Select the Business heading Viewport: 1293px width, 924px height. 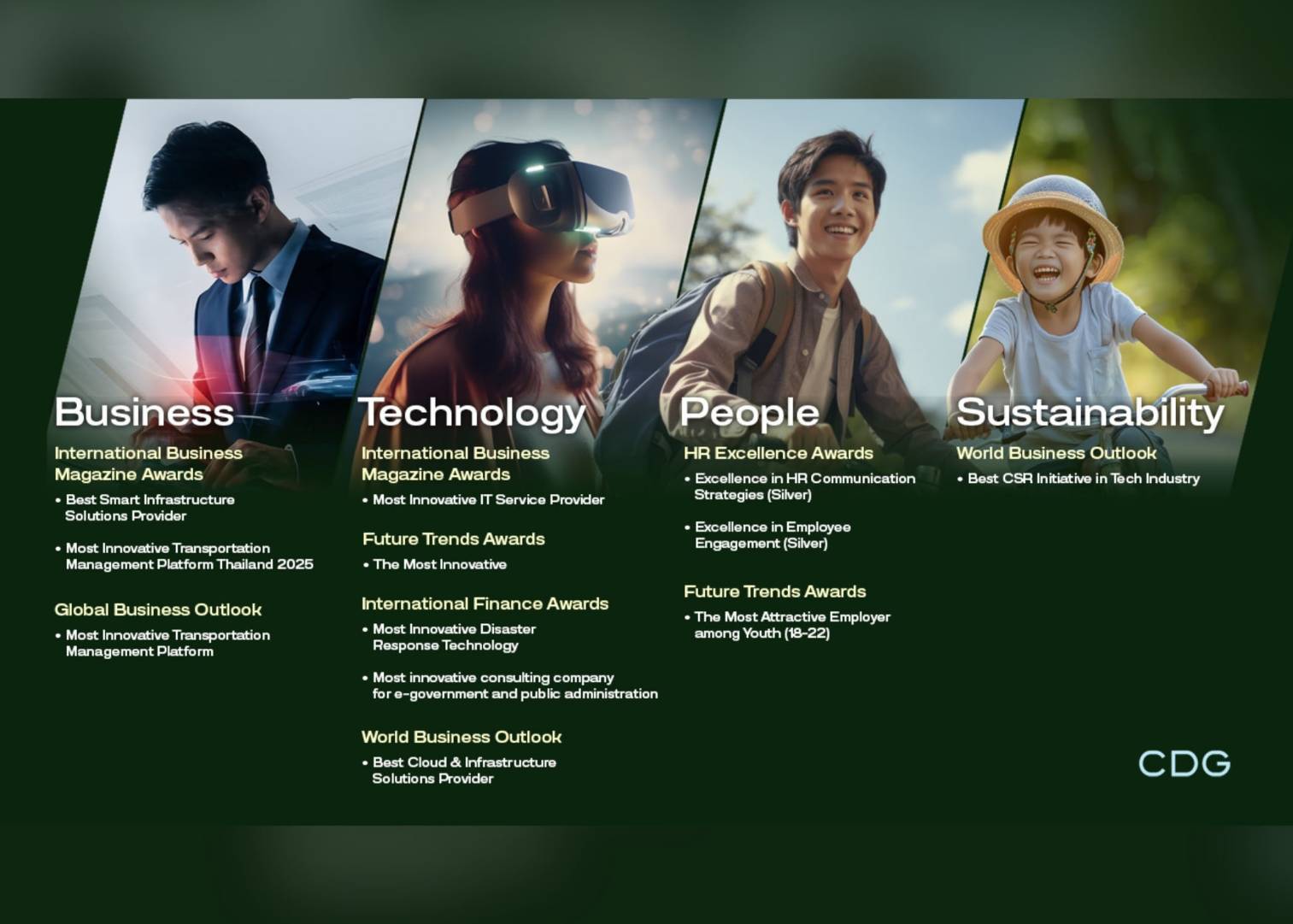[x=144, y=412]
